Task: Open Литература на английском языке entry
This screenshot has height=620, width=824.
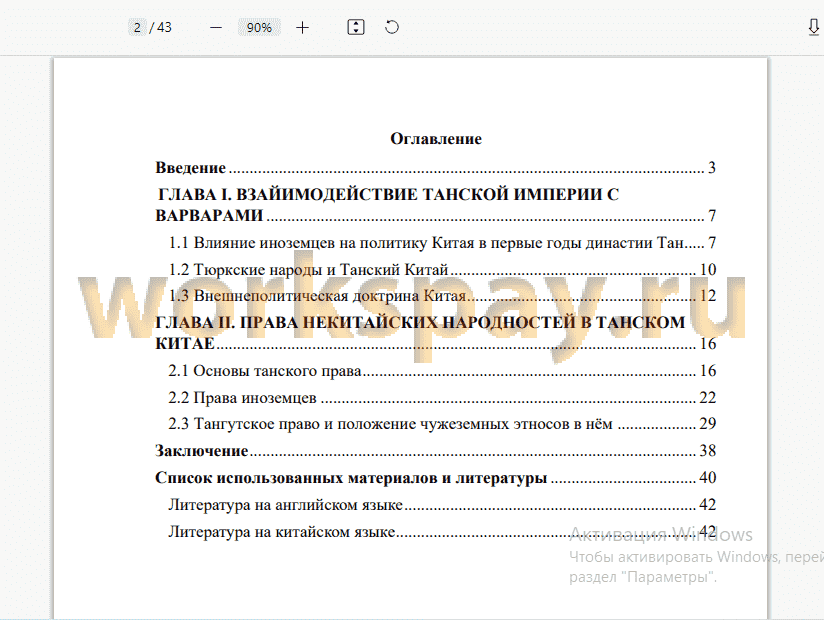Action: coord(442,505)
